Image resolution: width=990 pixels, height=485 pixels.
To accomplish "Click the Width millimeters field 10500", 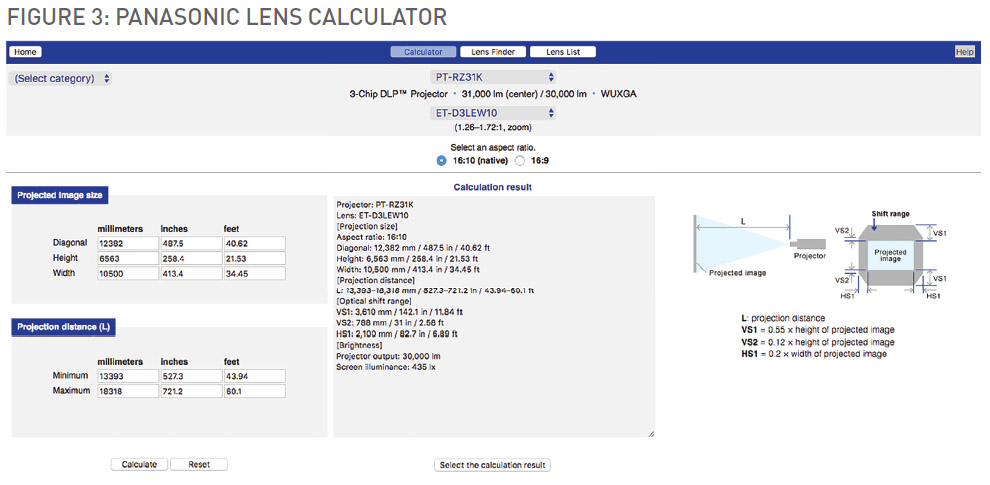I will [x=127, y=273].
